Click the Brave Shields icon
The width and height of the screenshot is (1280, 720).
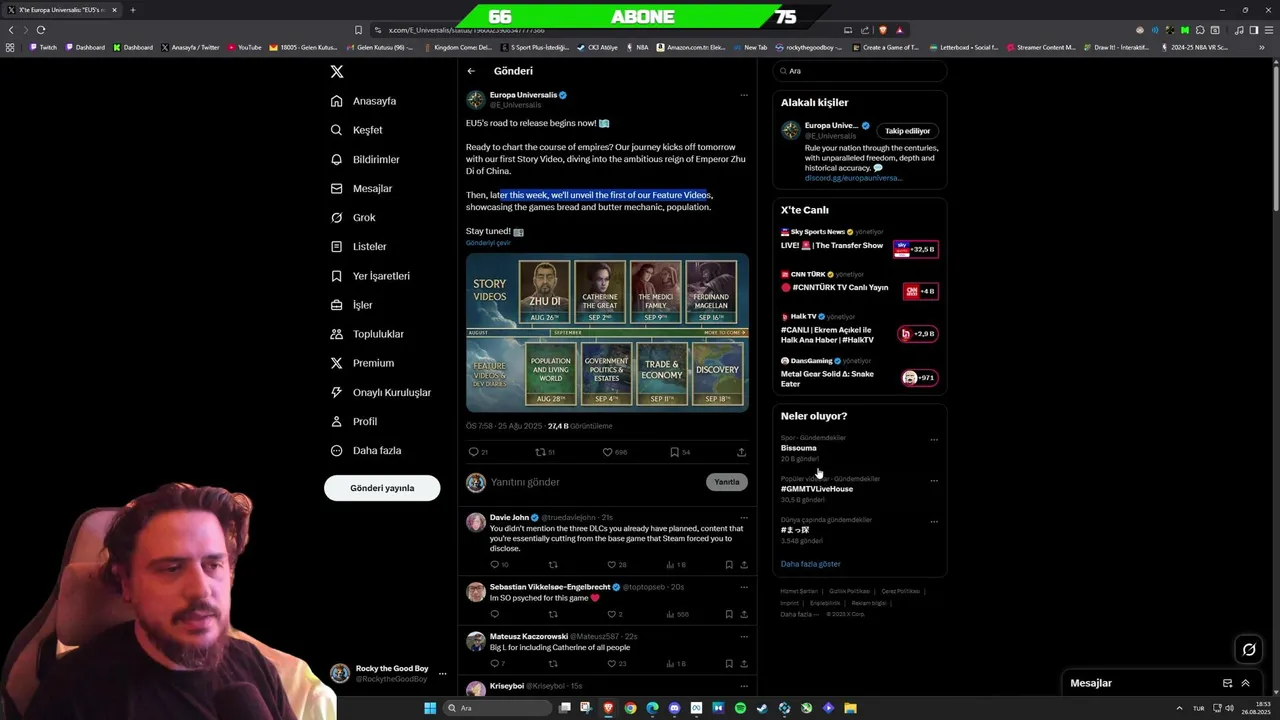(883, 30)
